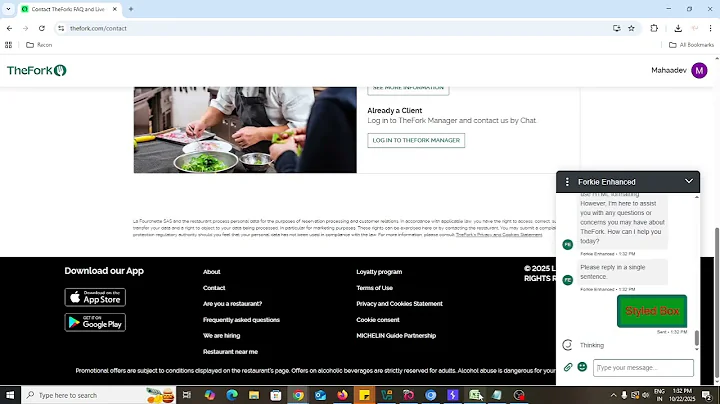The width and height of the screenshot is (720, 404).
Task: Open MICHELIN Guide Partnership link
Action: pos(396,336)
